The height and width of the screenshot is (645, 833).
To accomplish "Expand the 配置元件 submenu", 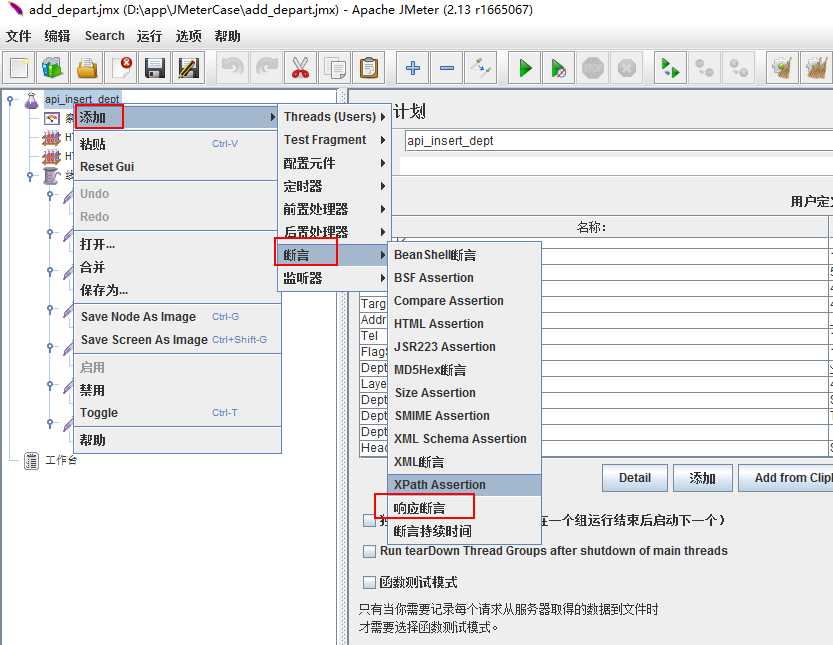I will pyautogui.click(x=334, y=163).
